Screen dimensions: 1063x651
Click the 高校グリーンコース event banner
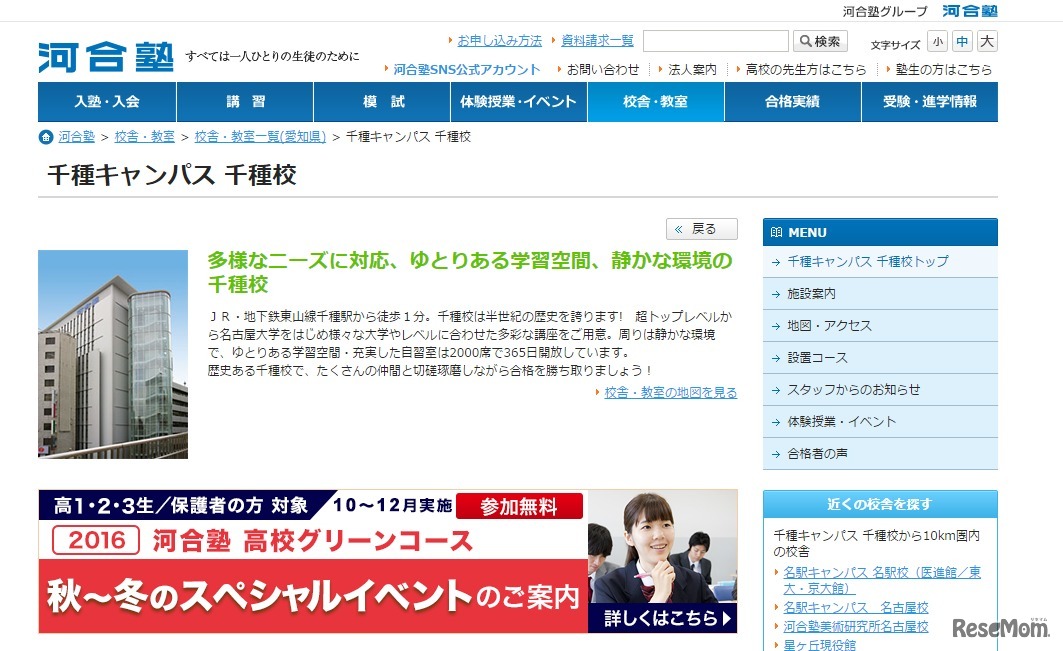[x=388, y=561]
